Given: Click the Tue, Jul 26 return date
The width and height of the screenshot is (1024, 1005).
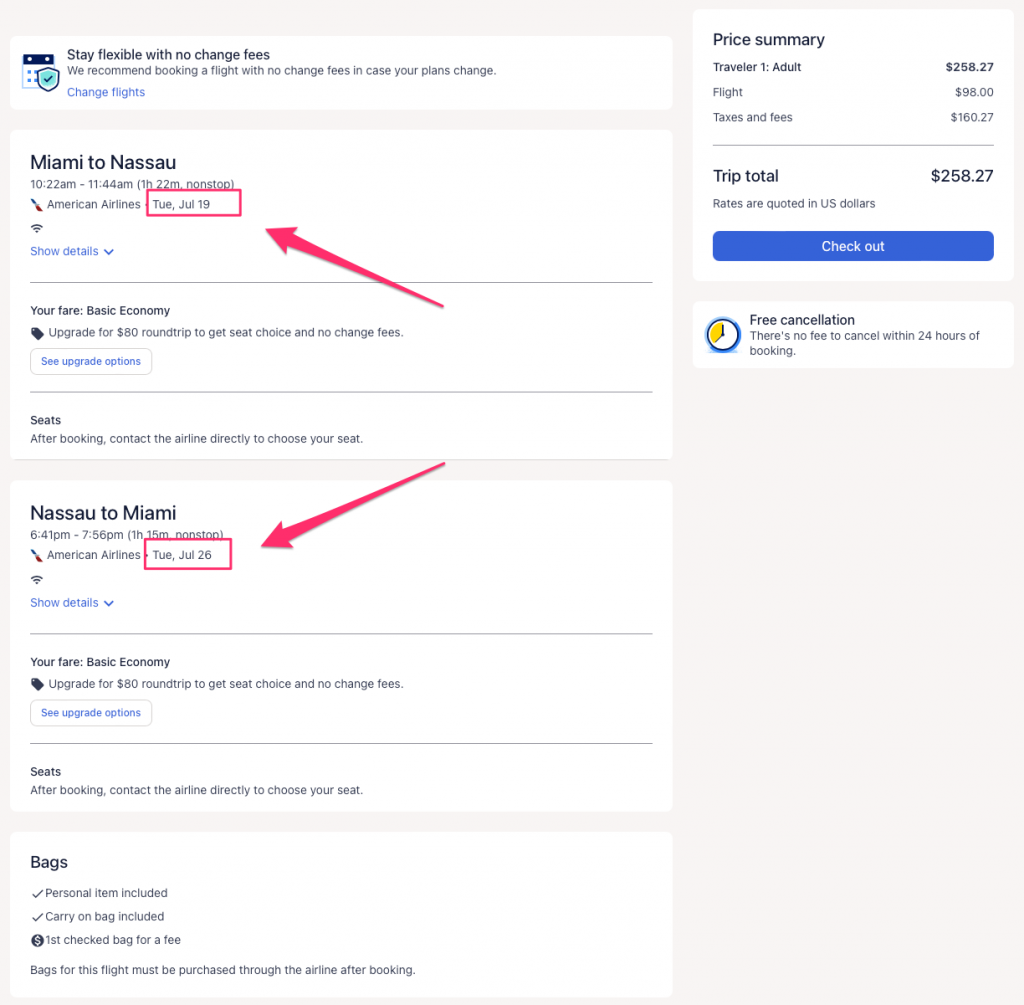Looking at the screenshot, I should [181, 555].
